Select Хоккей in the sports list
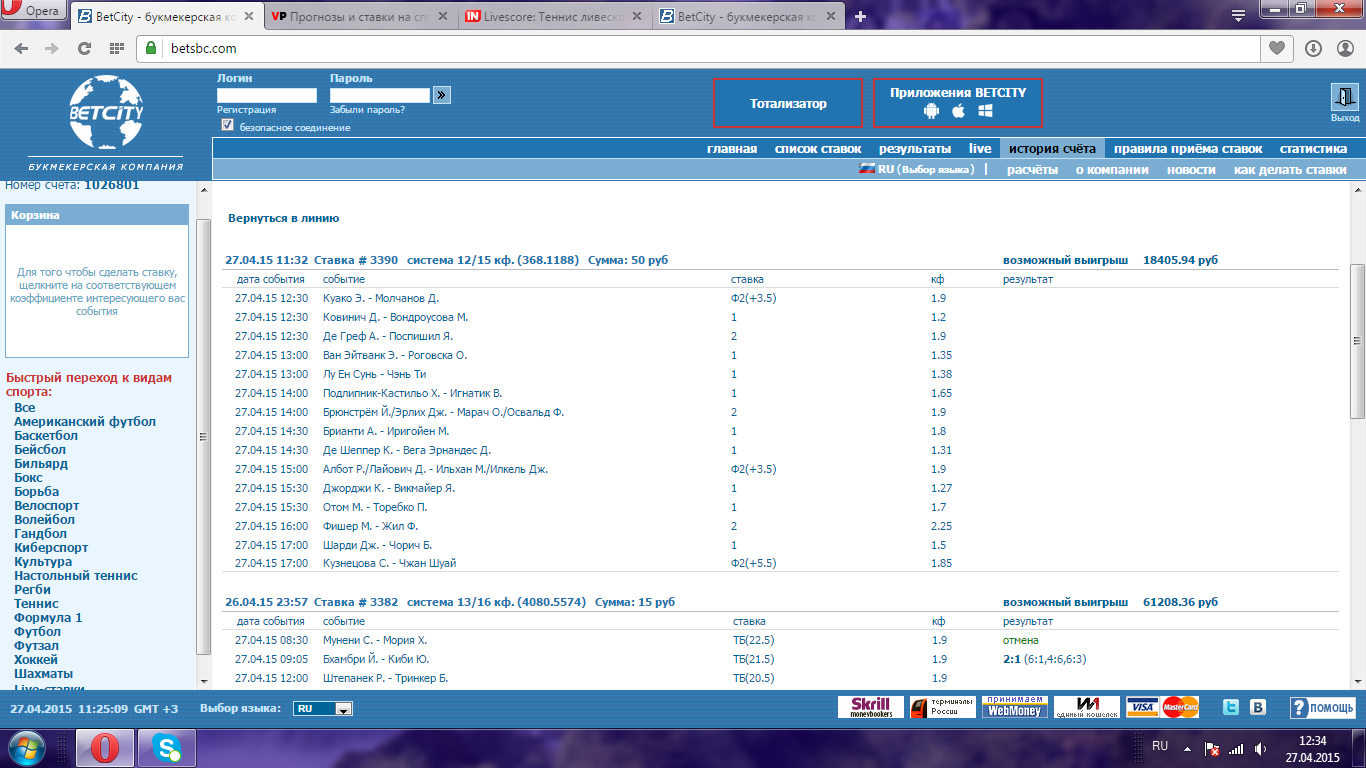The height and width of the screenshot is (768, 1366). point(36,660)
